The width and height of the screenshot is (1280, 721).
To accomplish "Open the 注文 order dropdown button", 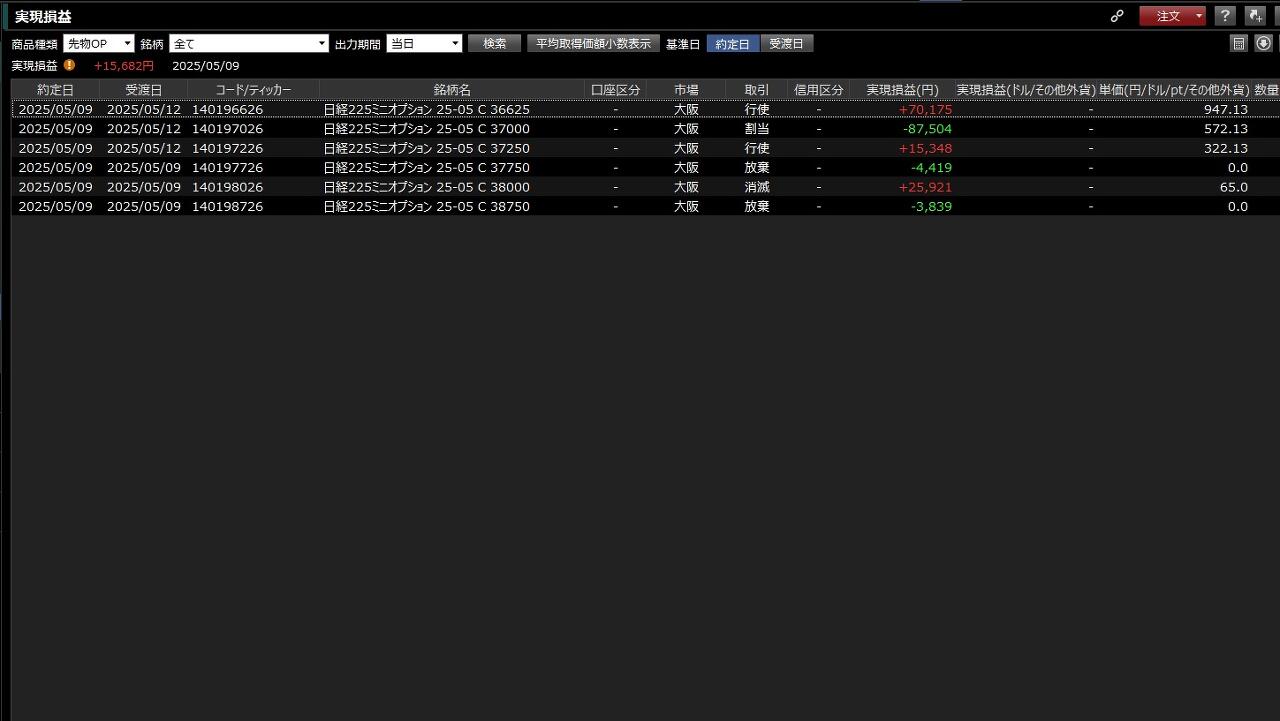I will click(1172, 16).
